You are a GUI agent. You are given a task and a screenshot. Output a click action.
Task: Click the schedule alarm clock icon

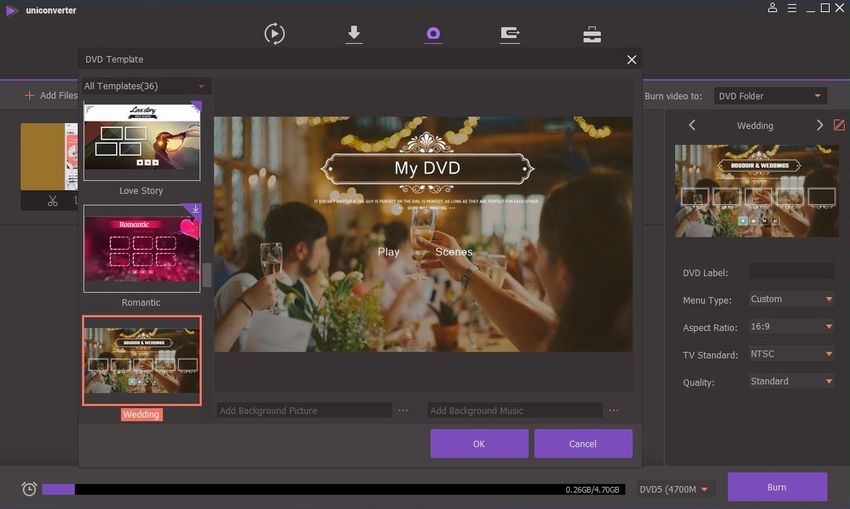tap(29, 488)
